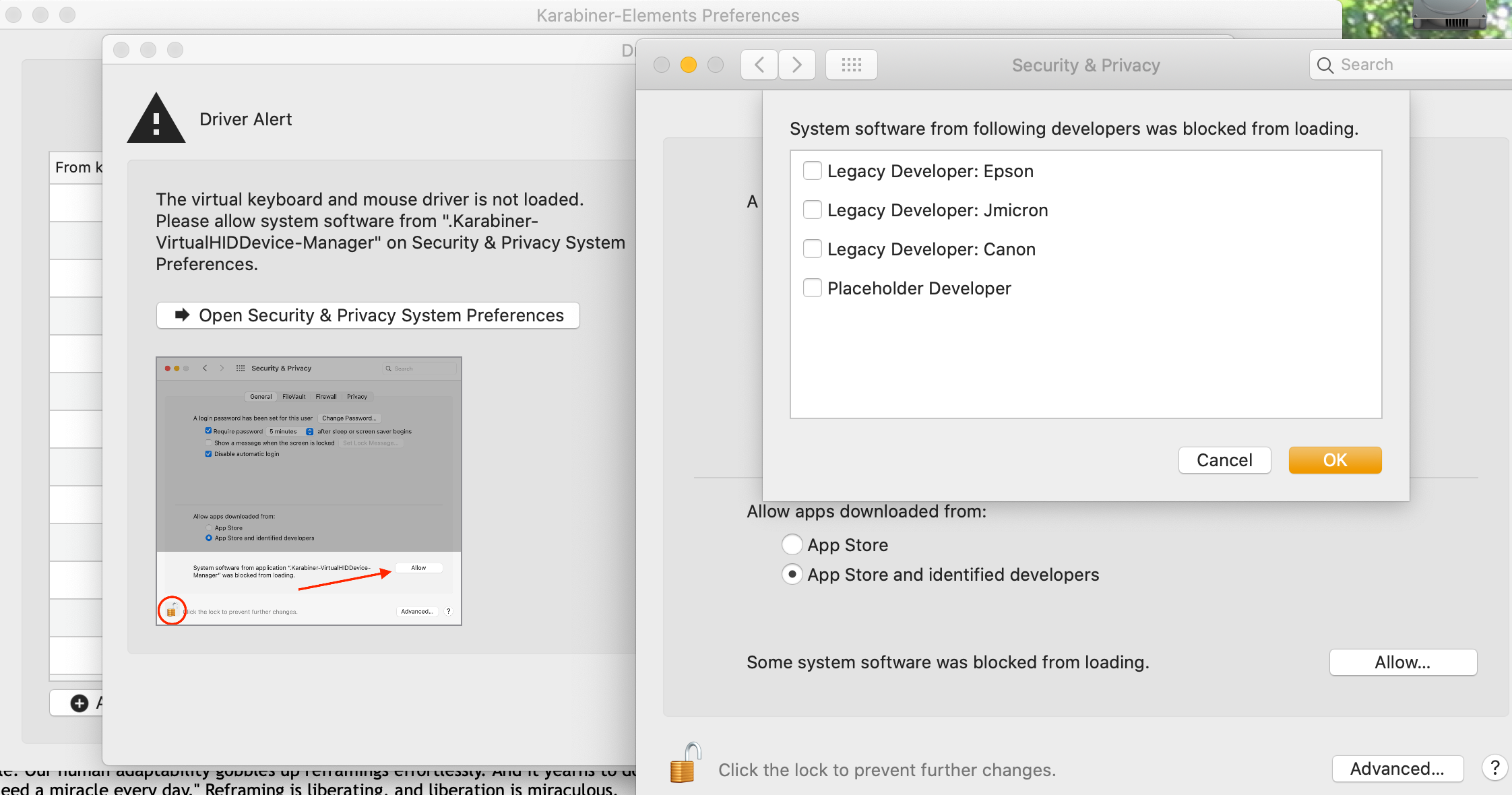Click 'Click the lock to prevent further changes' text

(887, 770)
